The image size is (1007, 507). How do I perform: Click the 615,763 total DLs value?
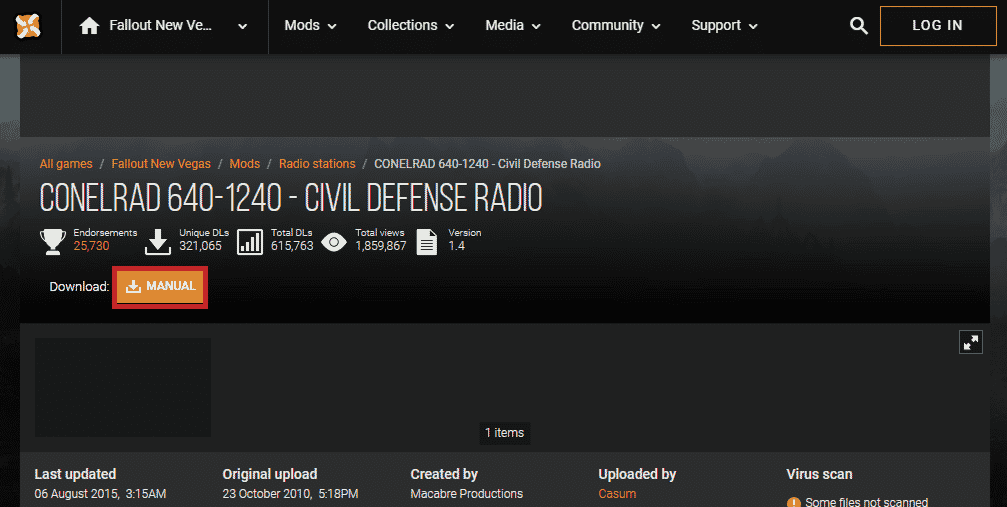[x=292, y=246]
